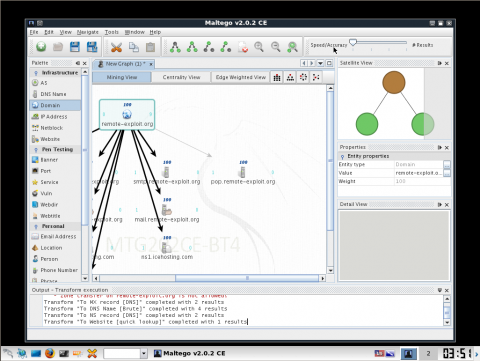Select the hierarchical layout icon

tap(290, 77)
